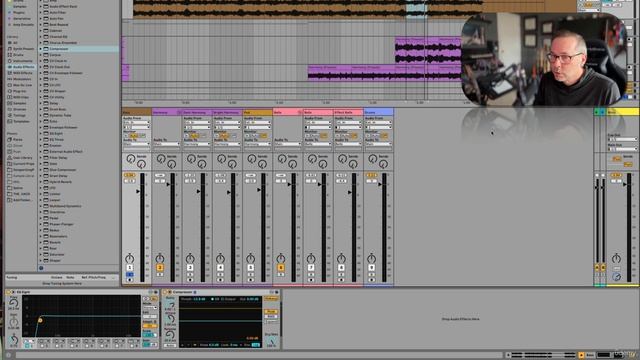Click track 4 pan knob

click(x=220, y=258)
